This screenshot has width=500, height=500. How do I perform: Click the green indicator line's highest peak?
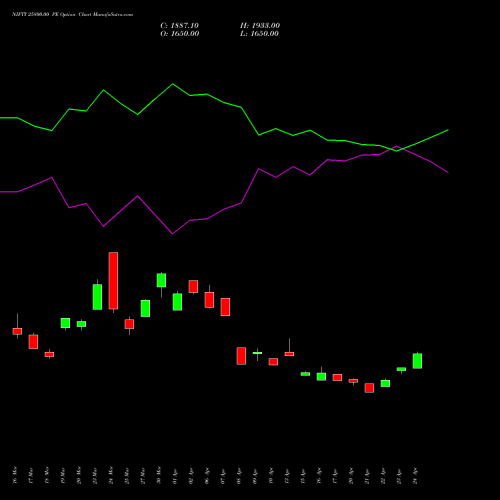(172, 84)
